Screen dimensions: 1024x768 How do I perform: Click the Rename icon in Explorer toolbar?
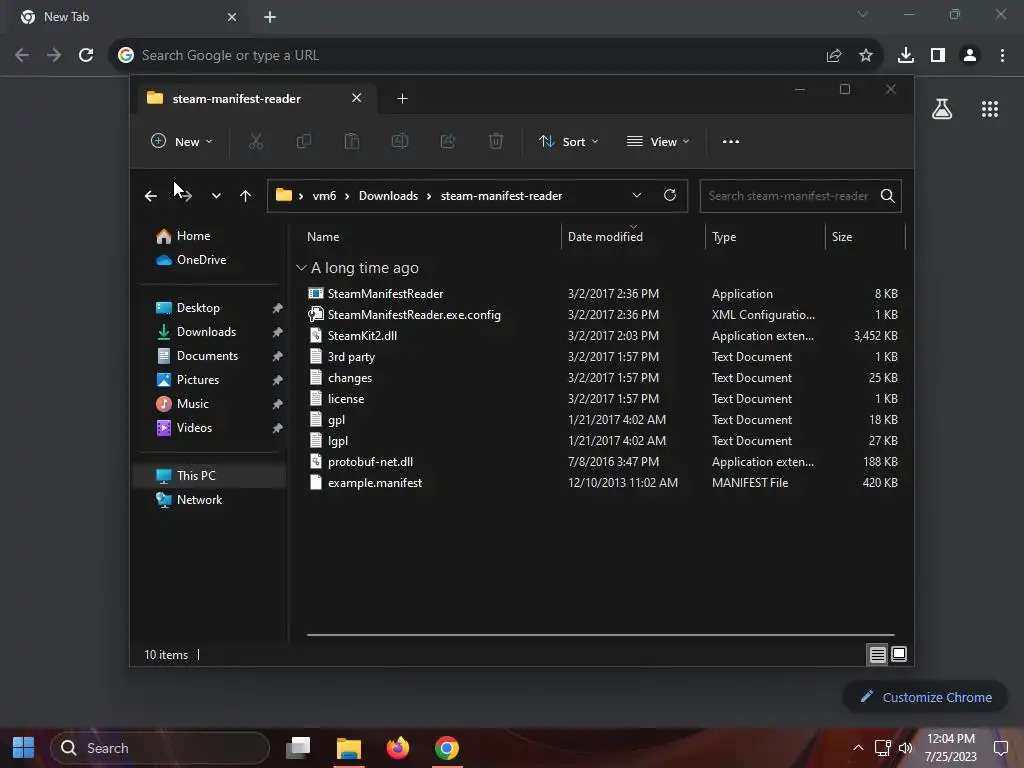[400, 141]
